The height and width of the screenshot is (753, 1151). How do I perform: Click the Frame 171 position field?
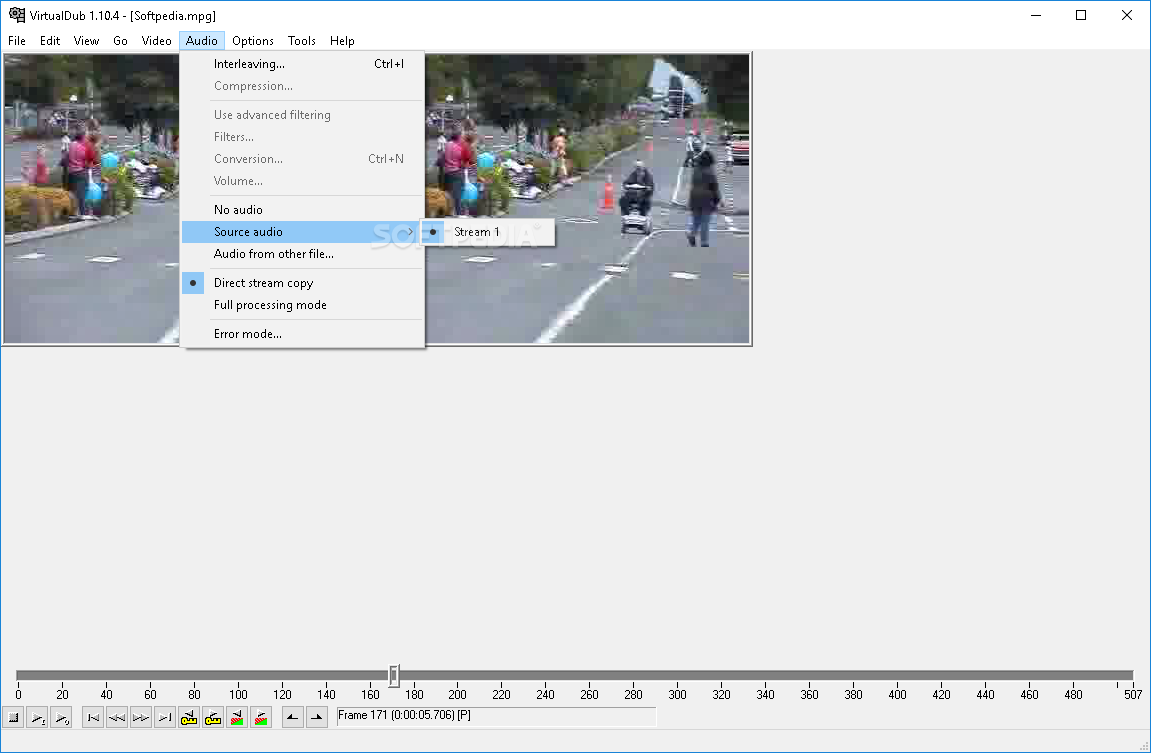[496, 716]
